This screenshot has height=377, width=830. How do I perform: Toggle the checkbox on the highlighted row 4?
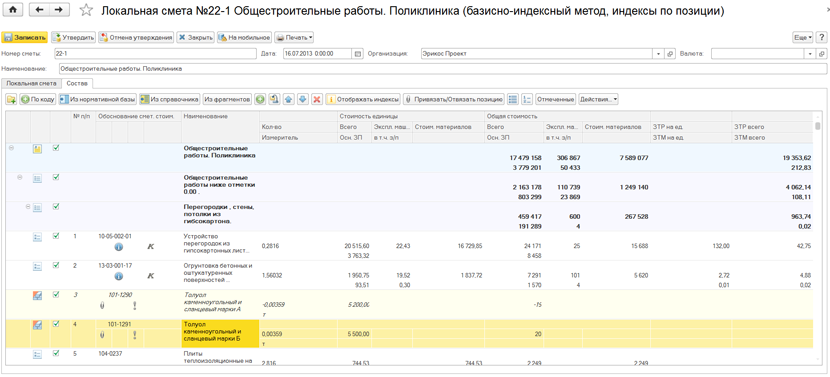pos(56,324)
